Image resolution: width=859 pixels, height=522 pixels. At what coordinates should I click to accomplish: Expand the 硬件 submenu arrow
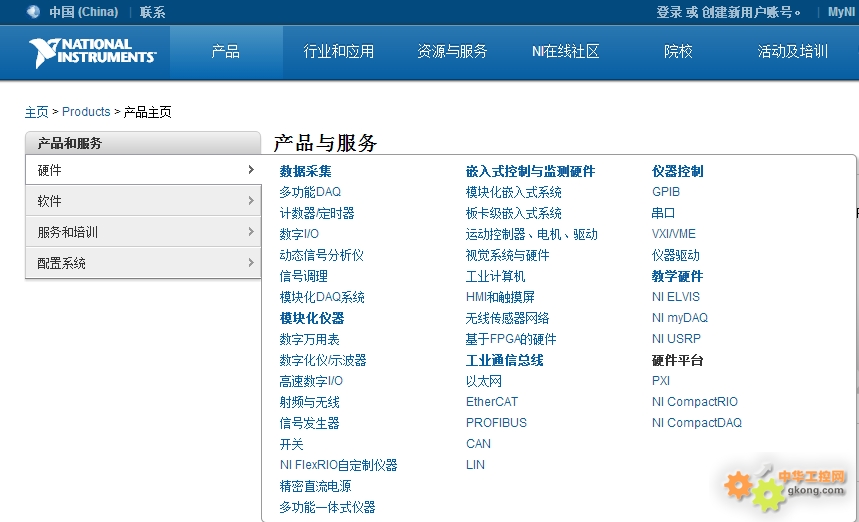pyautogui.click(x=251, y=170)
